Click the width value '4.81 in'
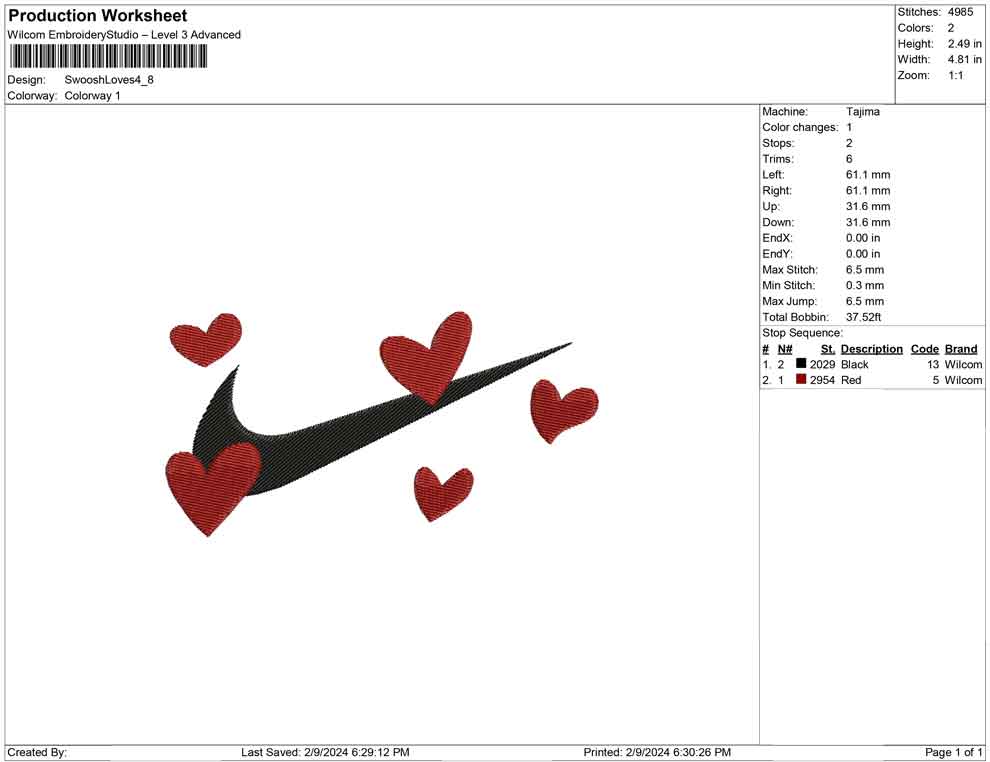This screenshot has height=762, width=990. point(964,59)
